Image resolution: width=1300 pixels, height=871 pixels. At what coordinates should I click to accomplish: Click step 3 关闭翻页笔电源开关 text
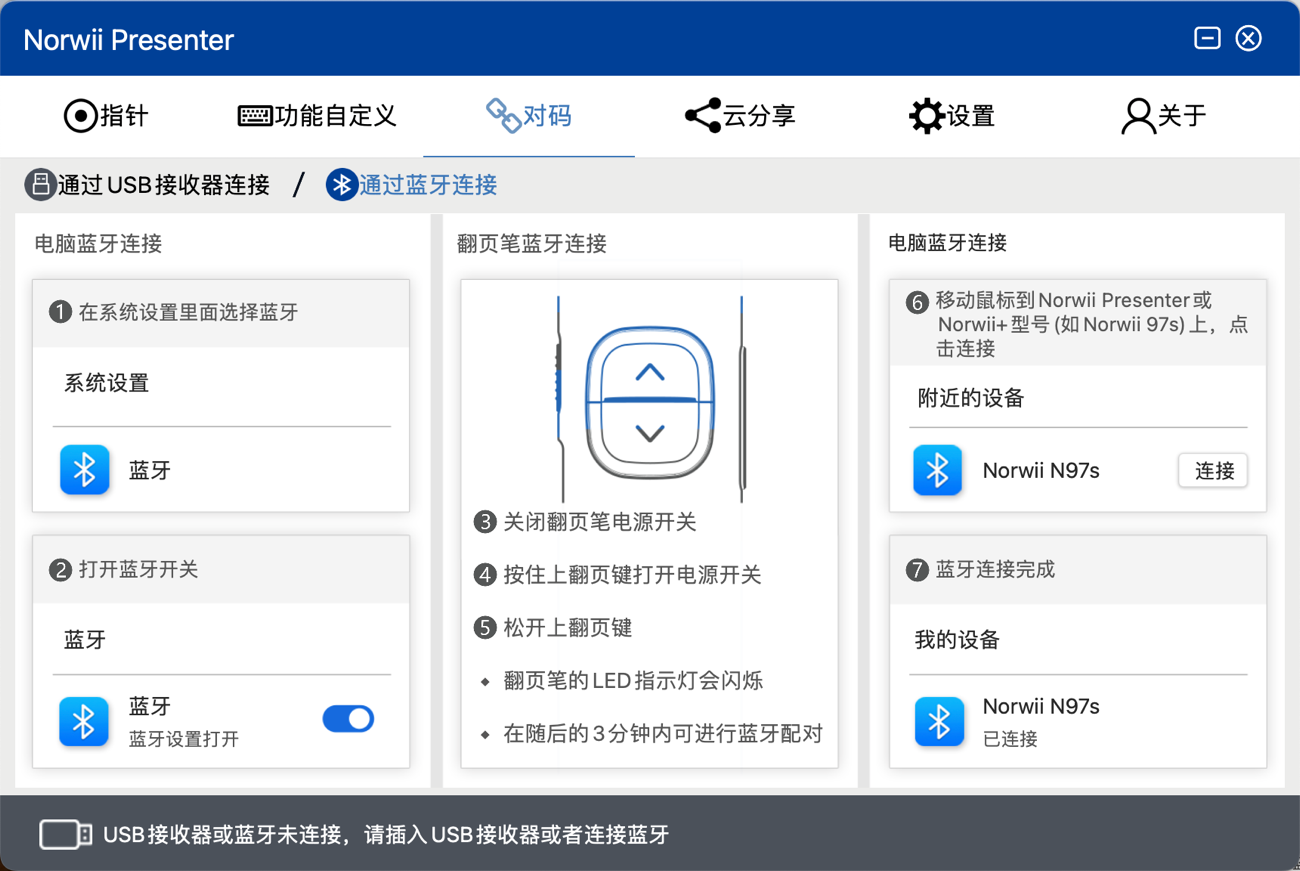click(600, 522)
